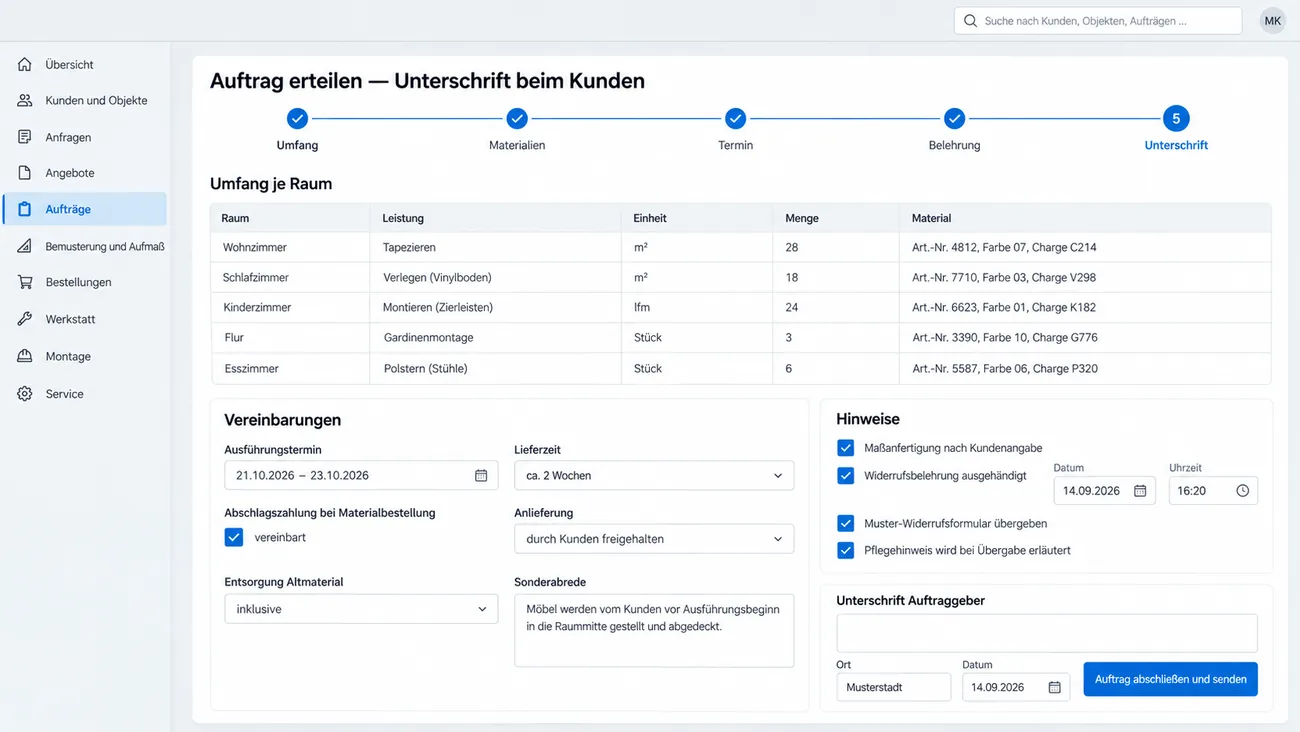Click the Montieren (Zierleisten) cell
The height and width of the screenshot is (732, 1300).
pos(495,307)
